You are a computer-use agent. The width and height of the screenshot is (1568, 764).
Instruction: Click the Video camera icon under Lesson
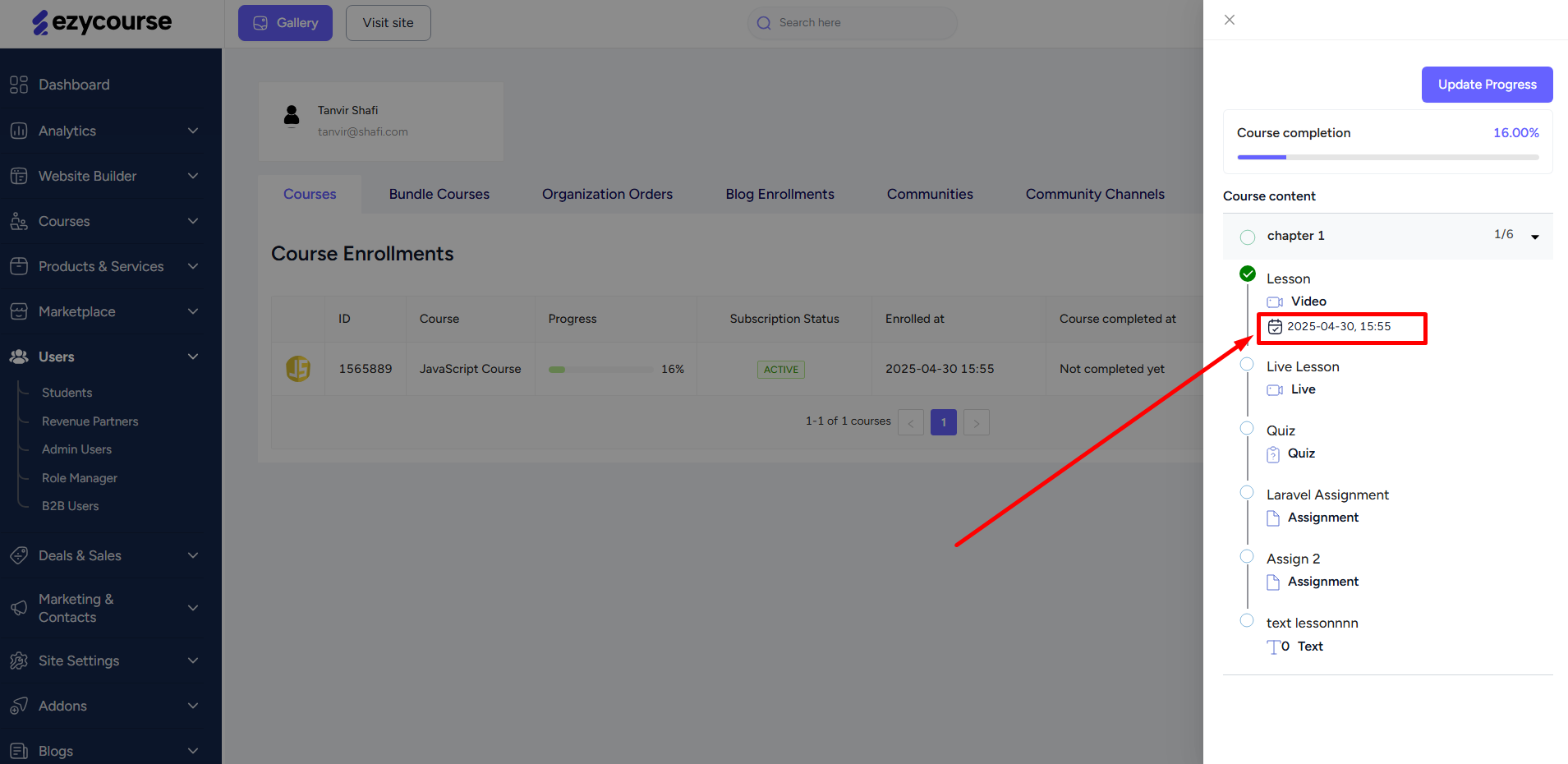1275,301
